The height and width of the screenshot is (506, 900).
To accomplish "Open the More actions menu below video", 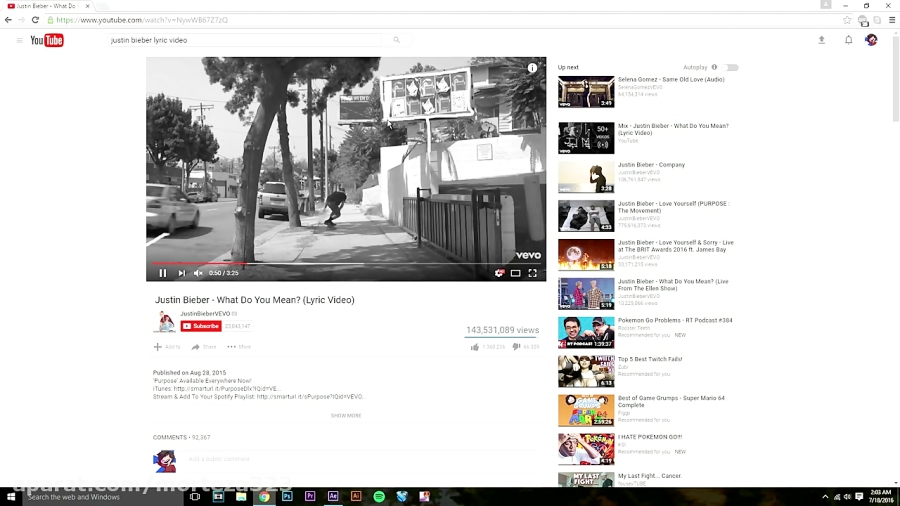I will coord(238,347).
